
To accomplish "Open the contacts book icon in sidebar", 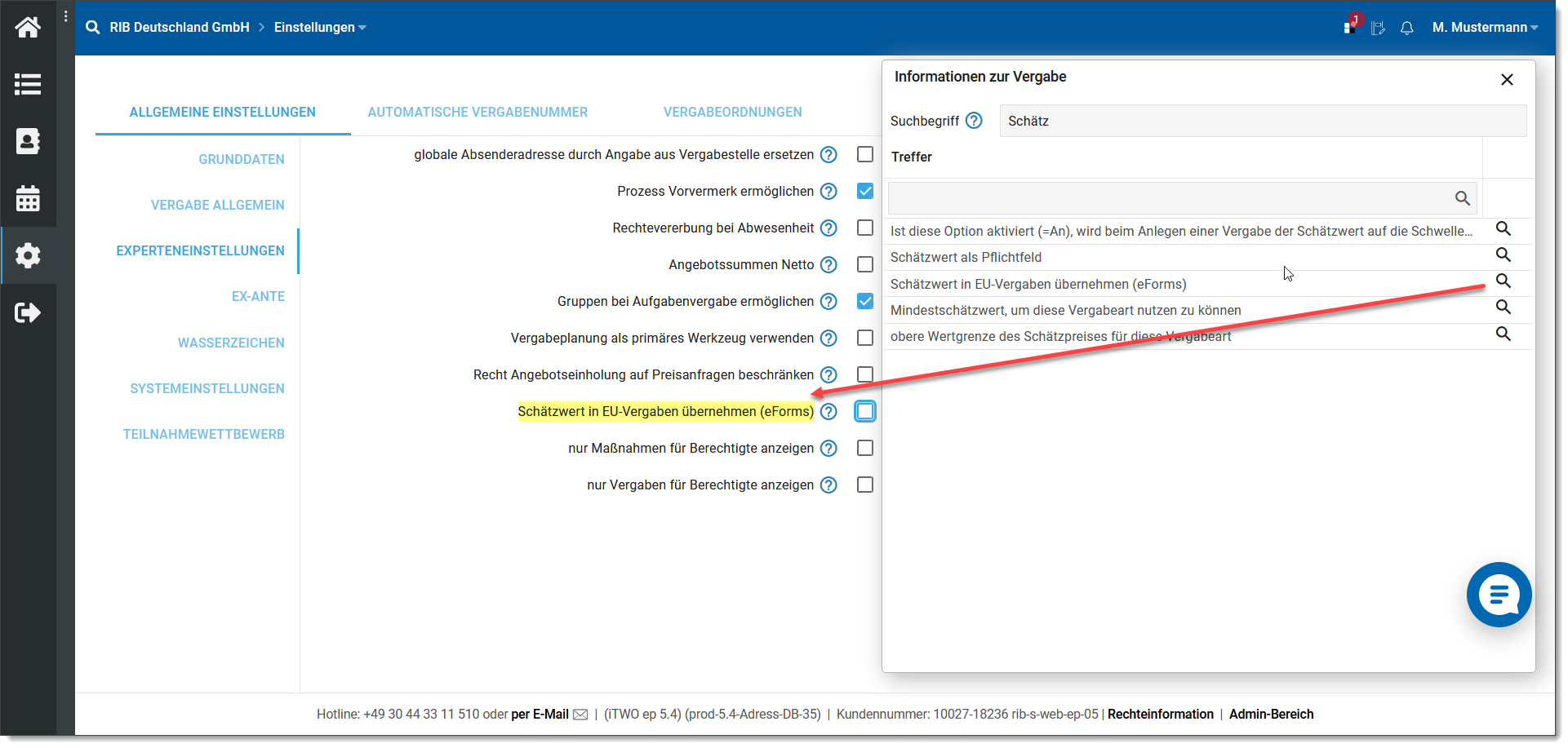I will coord(28,141).
